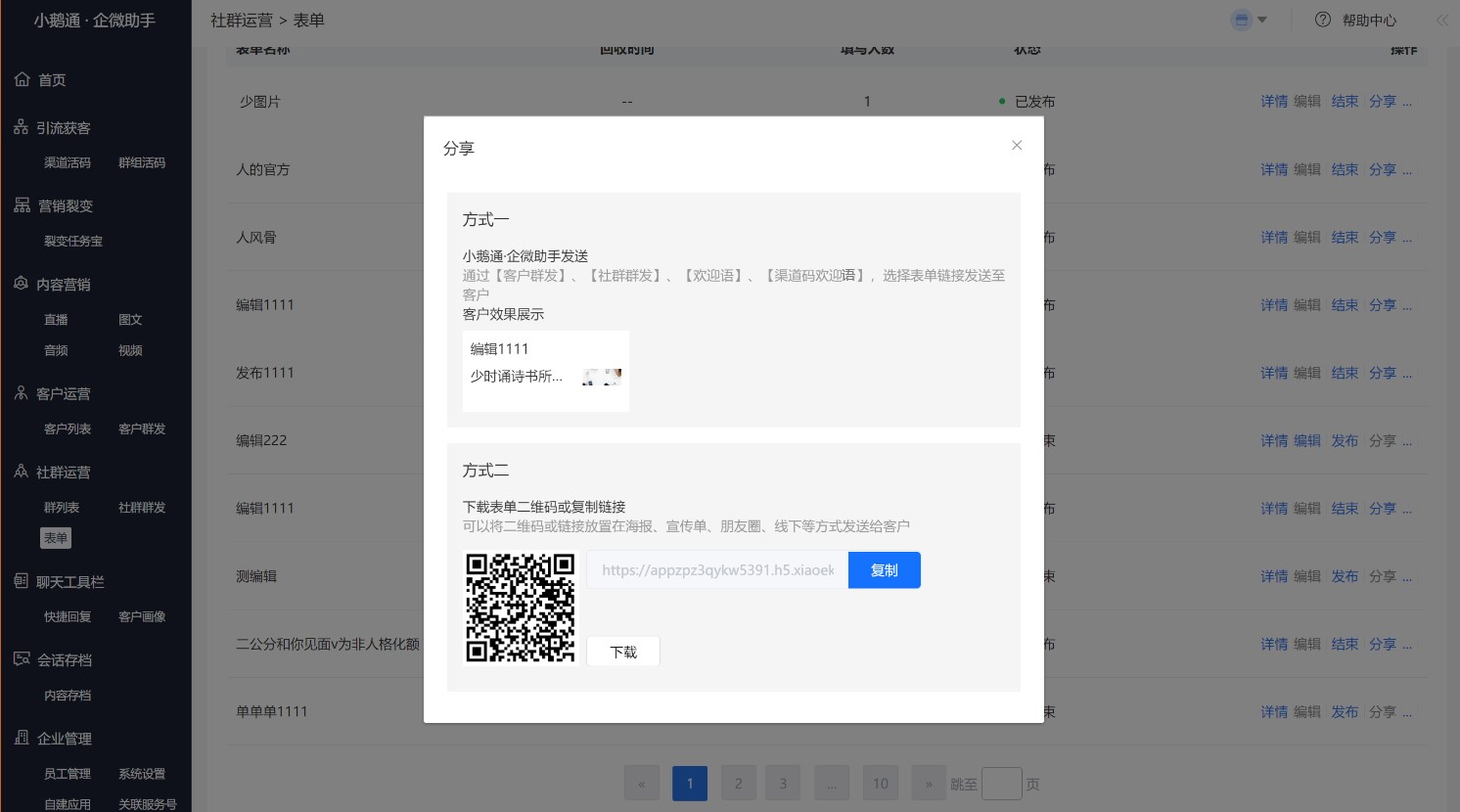The height and width of the screenshot is (812, 1460).
Task: Open 客户列表 in the sidebar
Action: [x=68, y=429]
